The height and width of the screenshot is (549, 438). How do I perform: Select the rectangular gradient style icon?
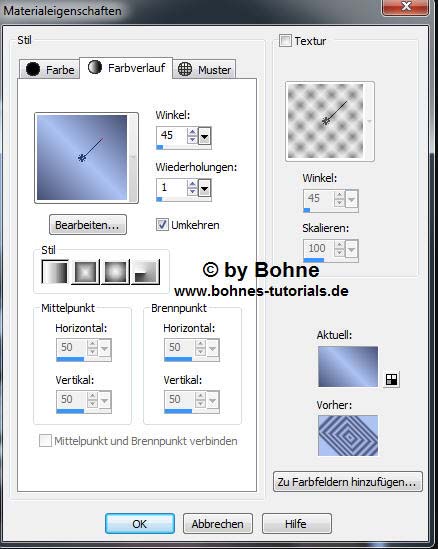click(x=85, y=272)
